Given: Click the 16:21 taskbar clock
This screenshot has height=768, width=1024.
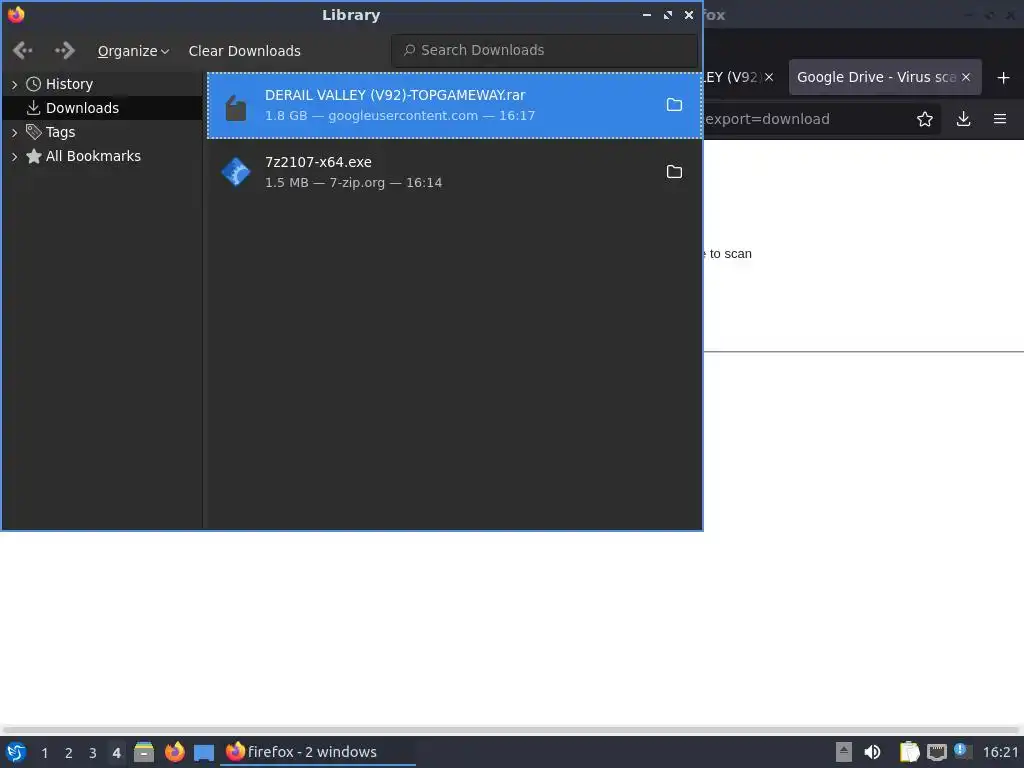Looking at the screenshot, I should (x=1000, y=752).
